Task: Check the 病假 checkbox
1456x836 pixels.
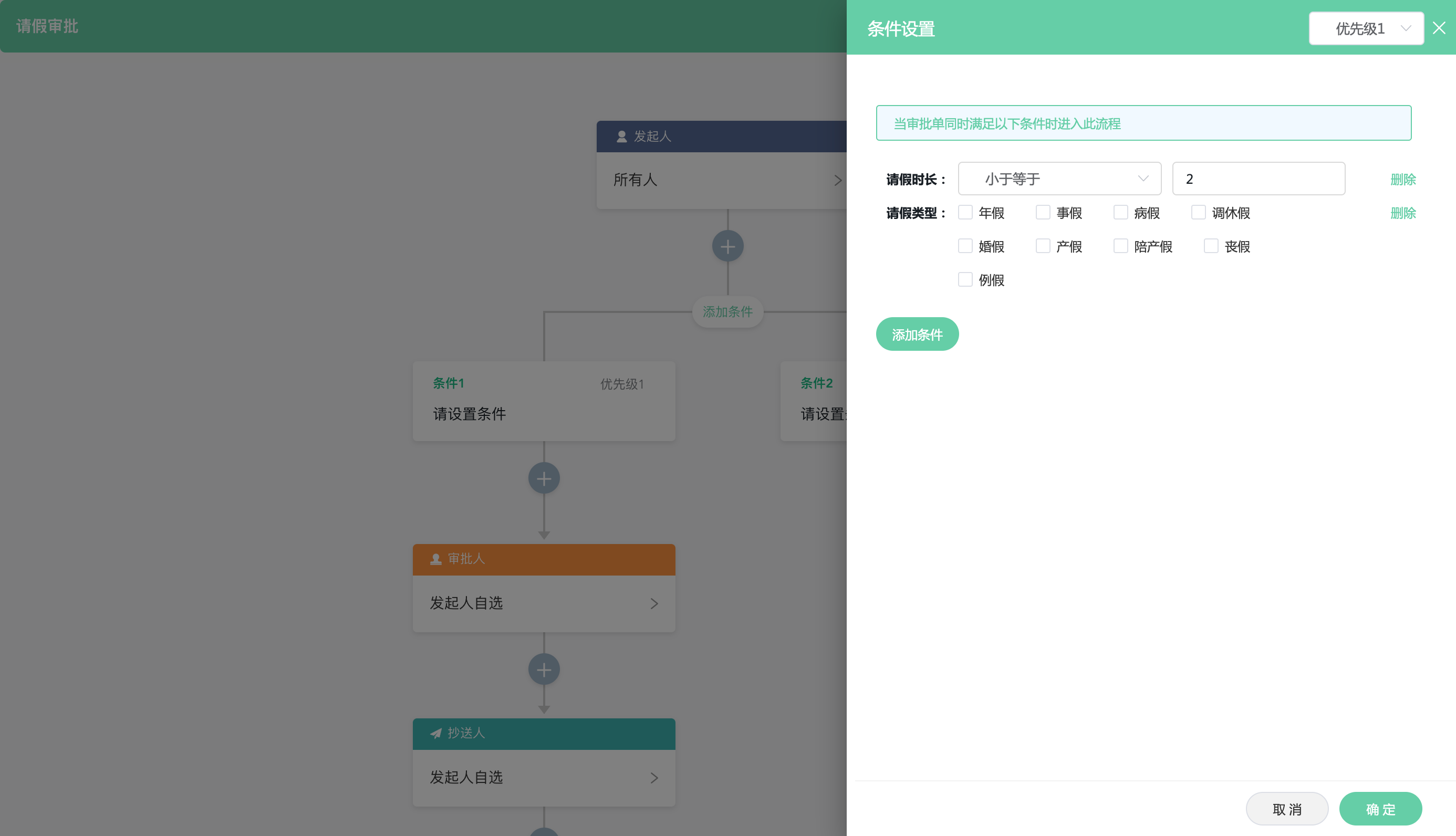Action: click(x=1120, y=213)
